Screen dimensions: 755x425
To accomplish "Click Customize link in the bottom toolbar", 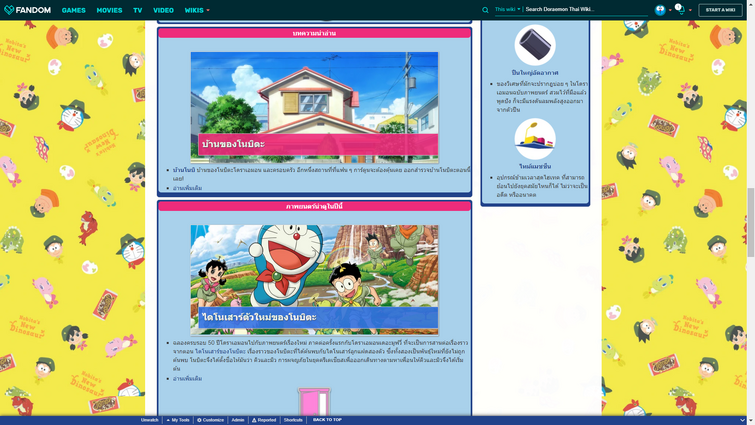I will [x=213, y=420].
